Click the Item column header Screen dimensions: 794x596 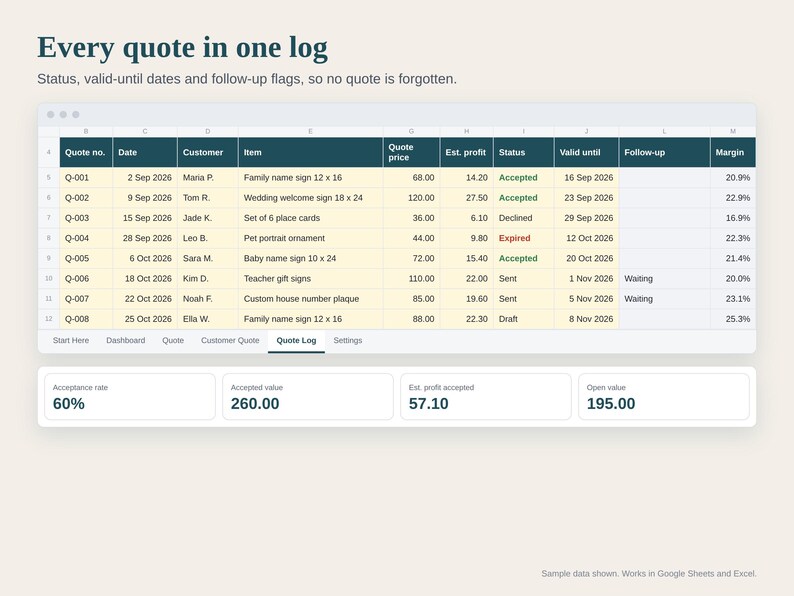click(310, 152)
